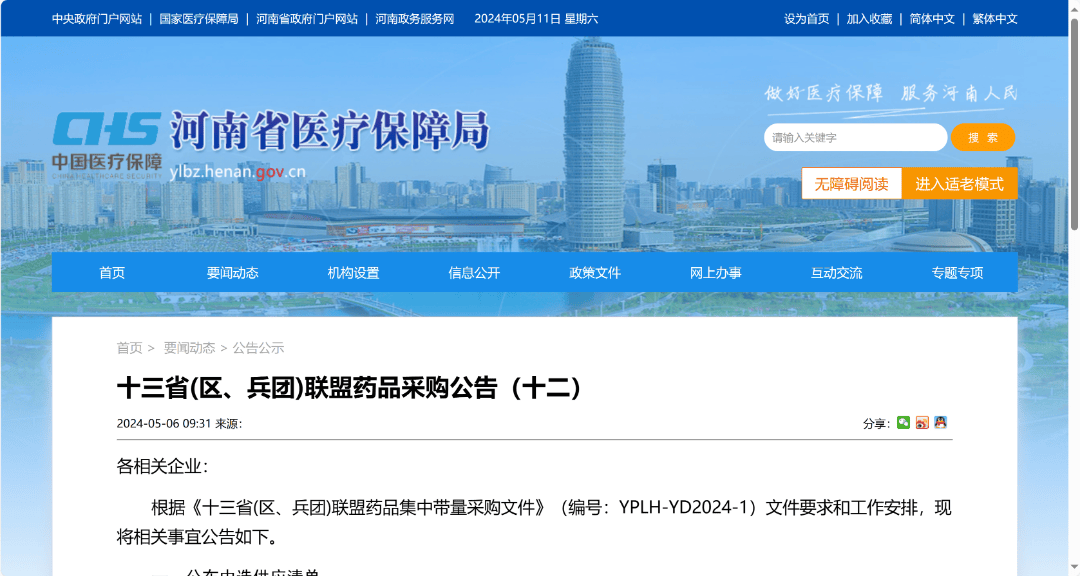Click the keyword search input box
Screen dimensions: 1080x576
click(855, 137)
